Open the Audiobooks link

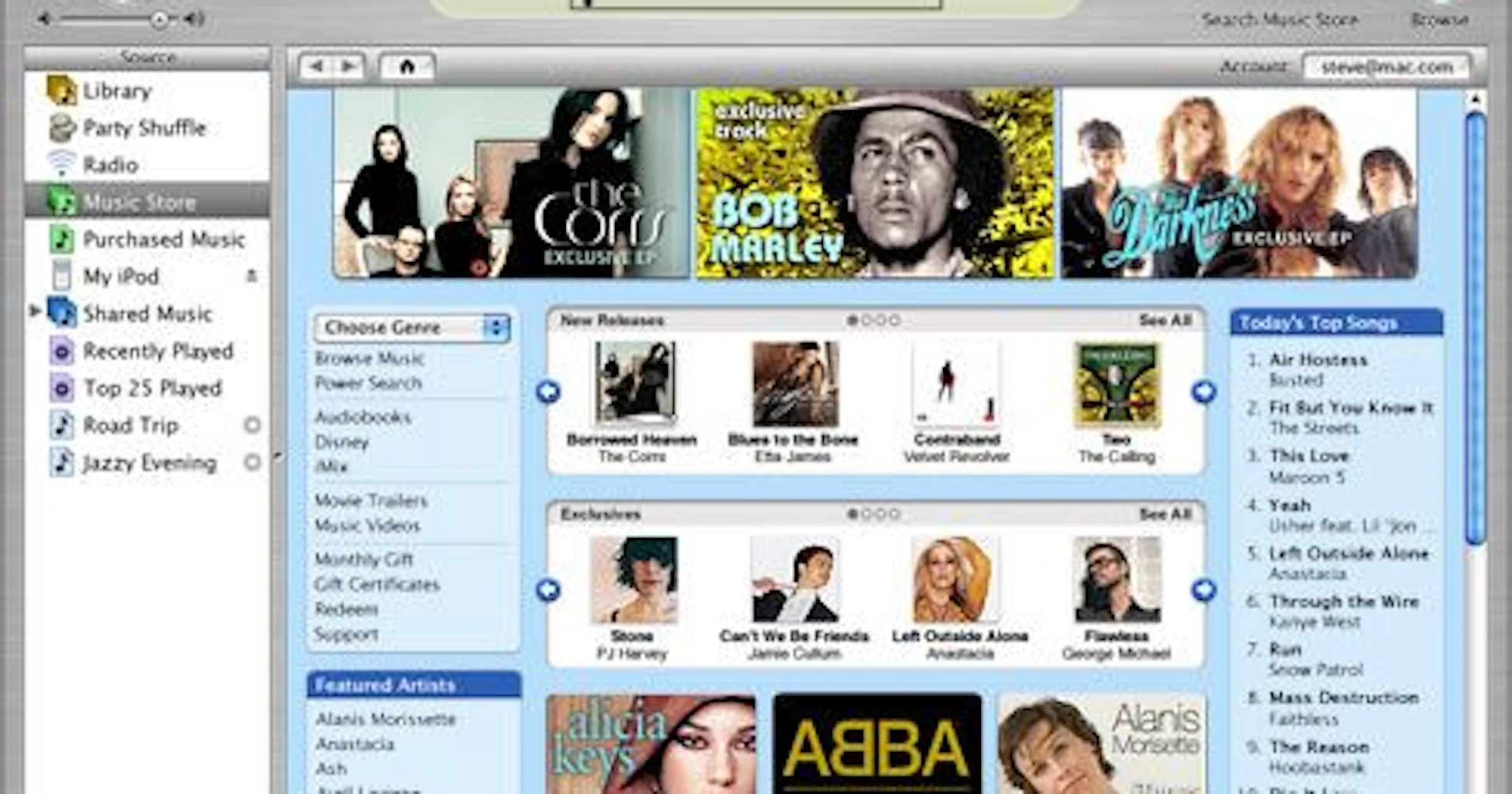363,417
